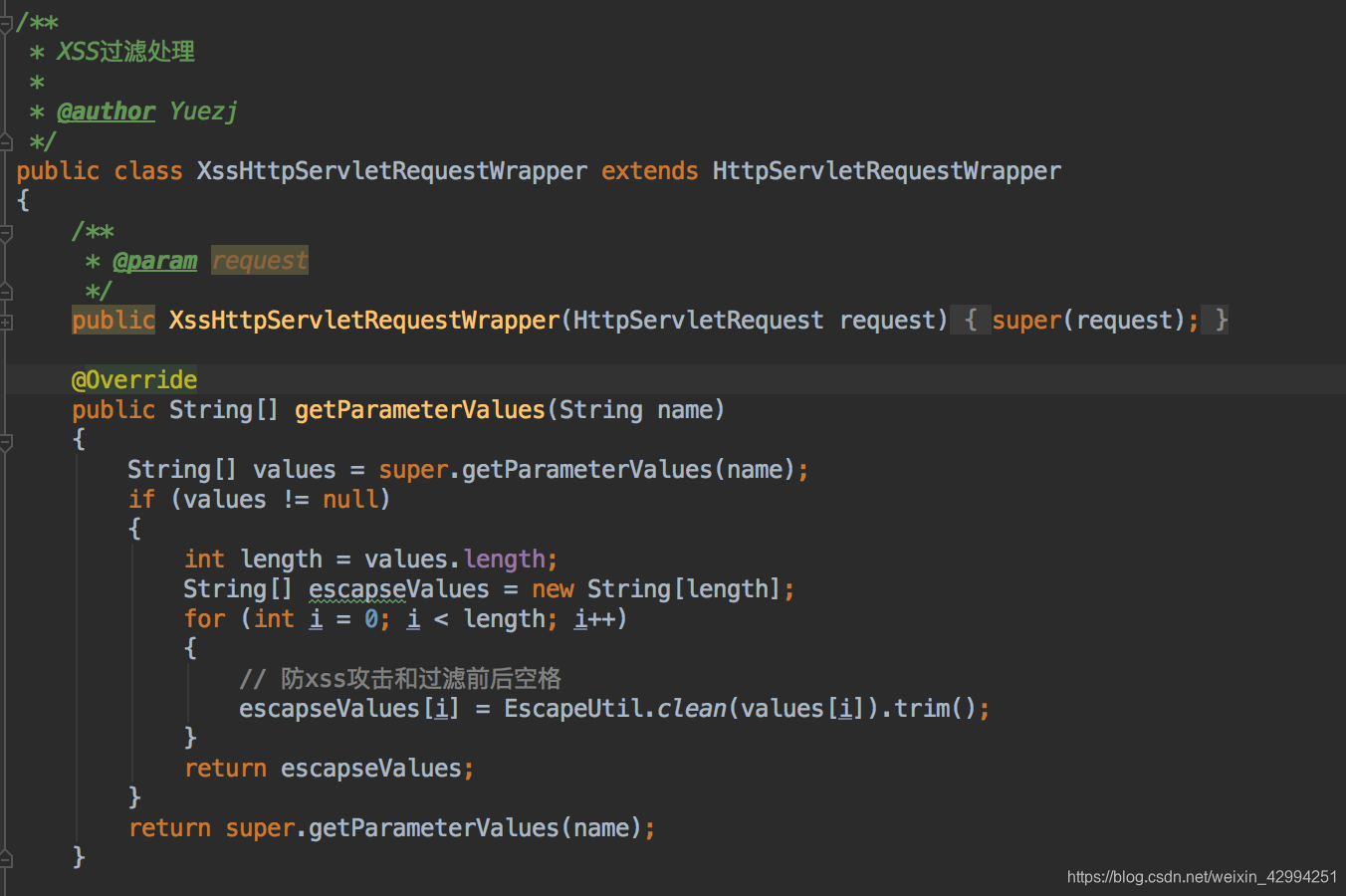
Task: Click the @author Javadoc tag
Action: (106, 112)
